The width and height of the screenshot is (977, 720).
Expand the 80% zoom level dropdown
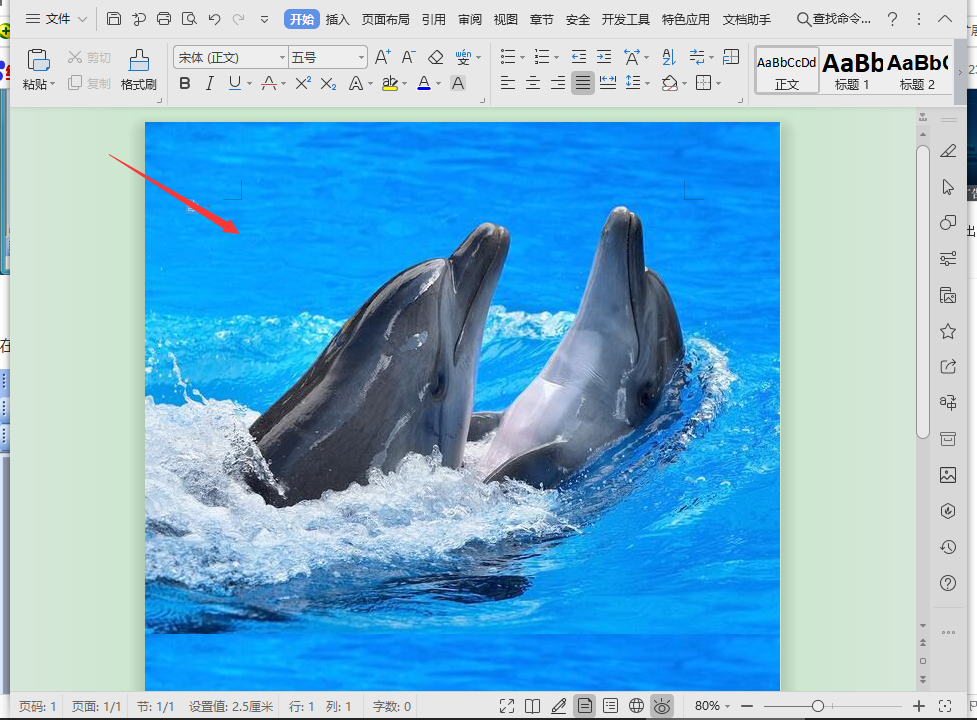[712, 706]
